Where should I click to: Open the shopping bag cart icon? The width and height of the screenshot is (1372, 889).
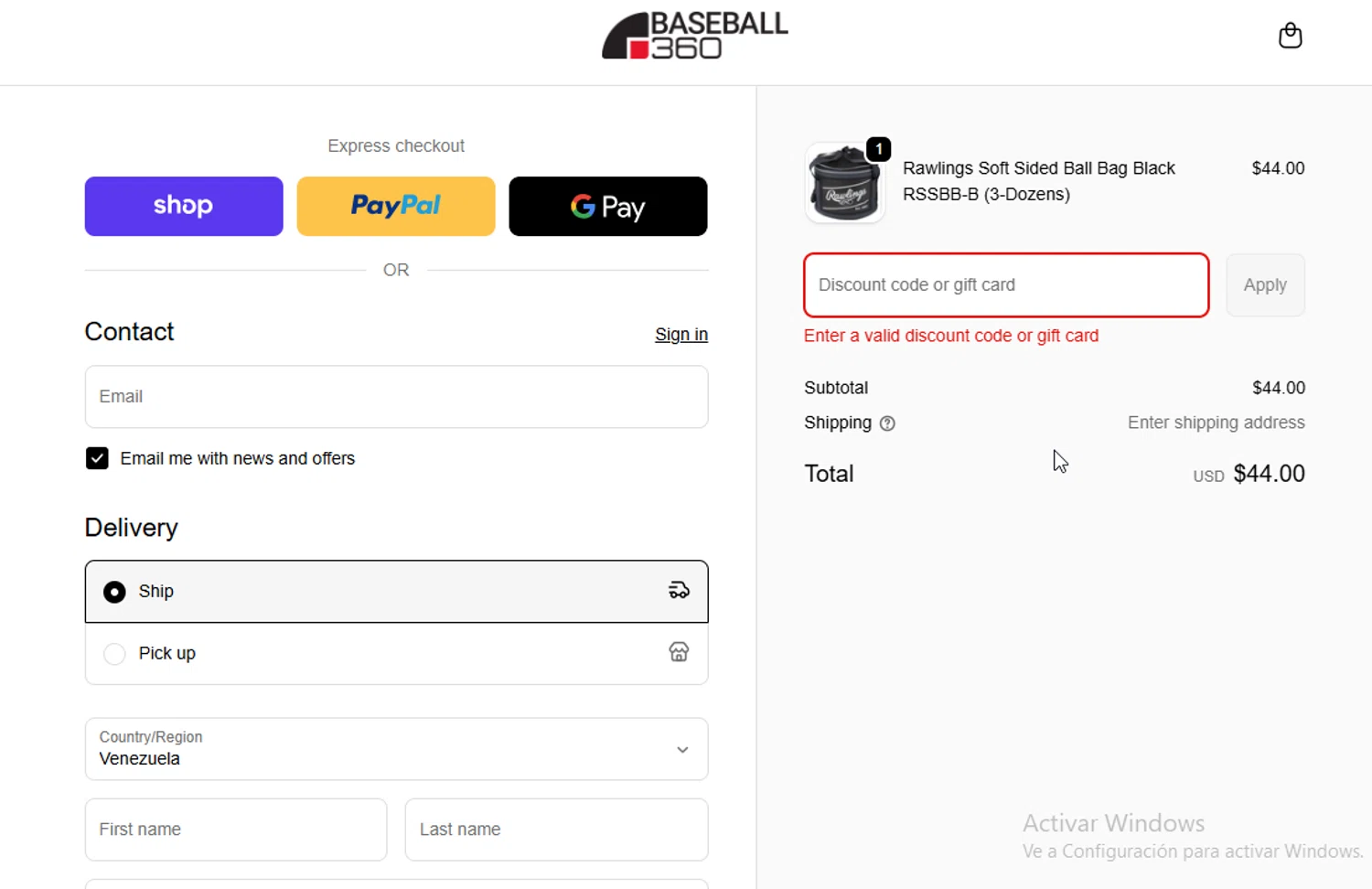coord(1290,36)
